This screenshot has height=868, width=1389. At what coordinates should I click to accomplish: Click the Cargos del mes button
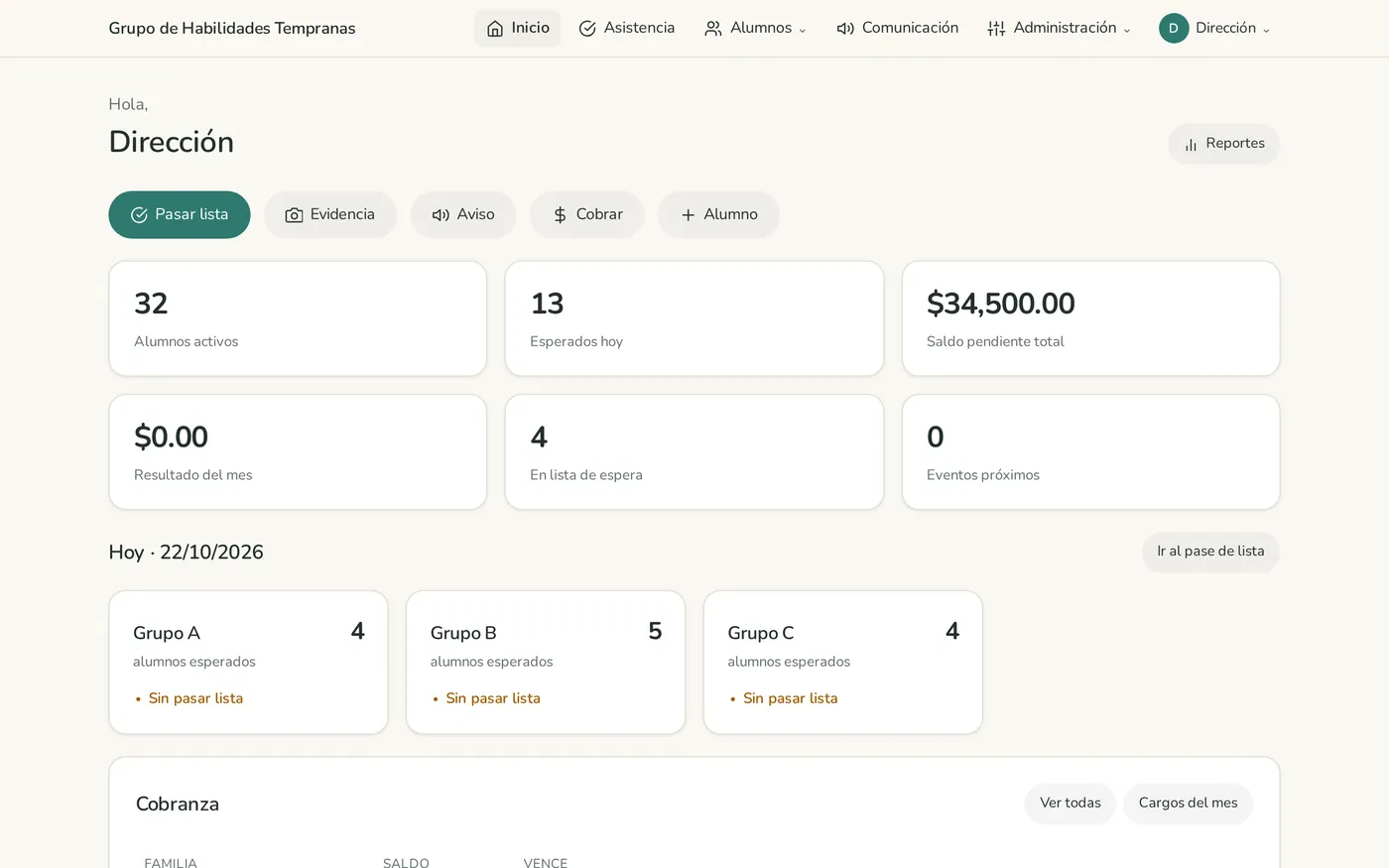pyautogui.click(x=1188, y=804)
